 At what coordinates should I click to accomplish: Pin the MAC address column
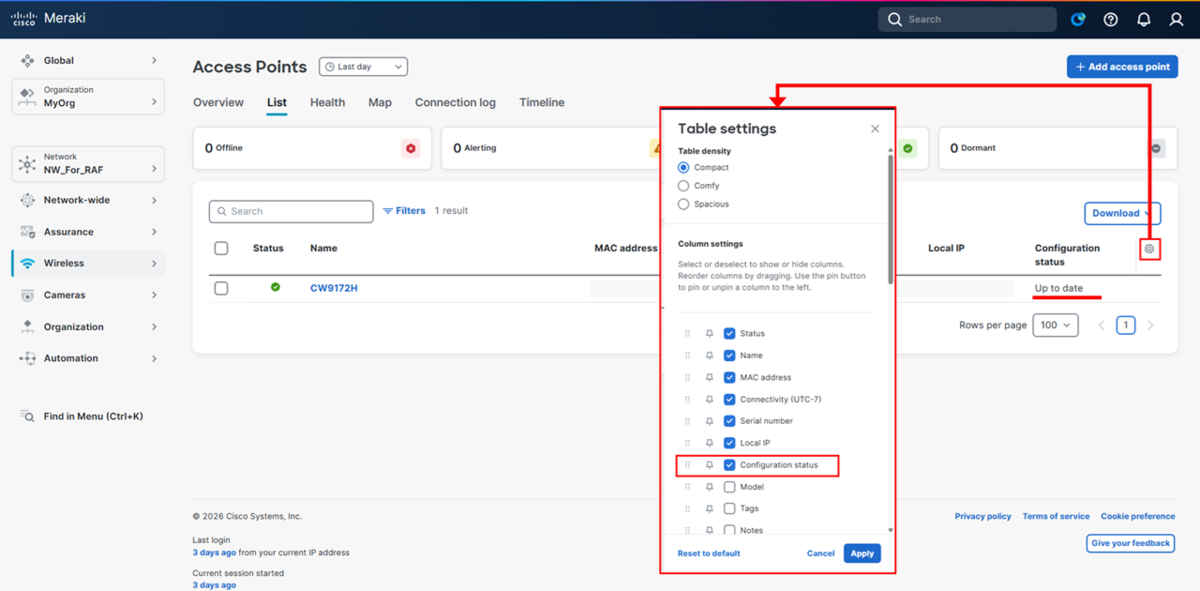tap(709, 378)
